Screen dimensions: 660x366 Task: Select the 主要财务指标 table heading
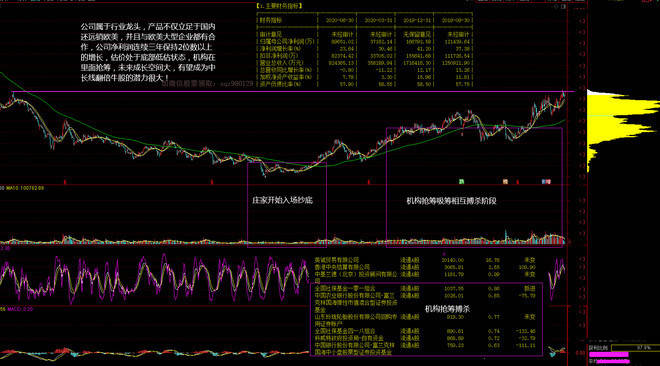279,6
